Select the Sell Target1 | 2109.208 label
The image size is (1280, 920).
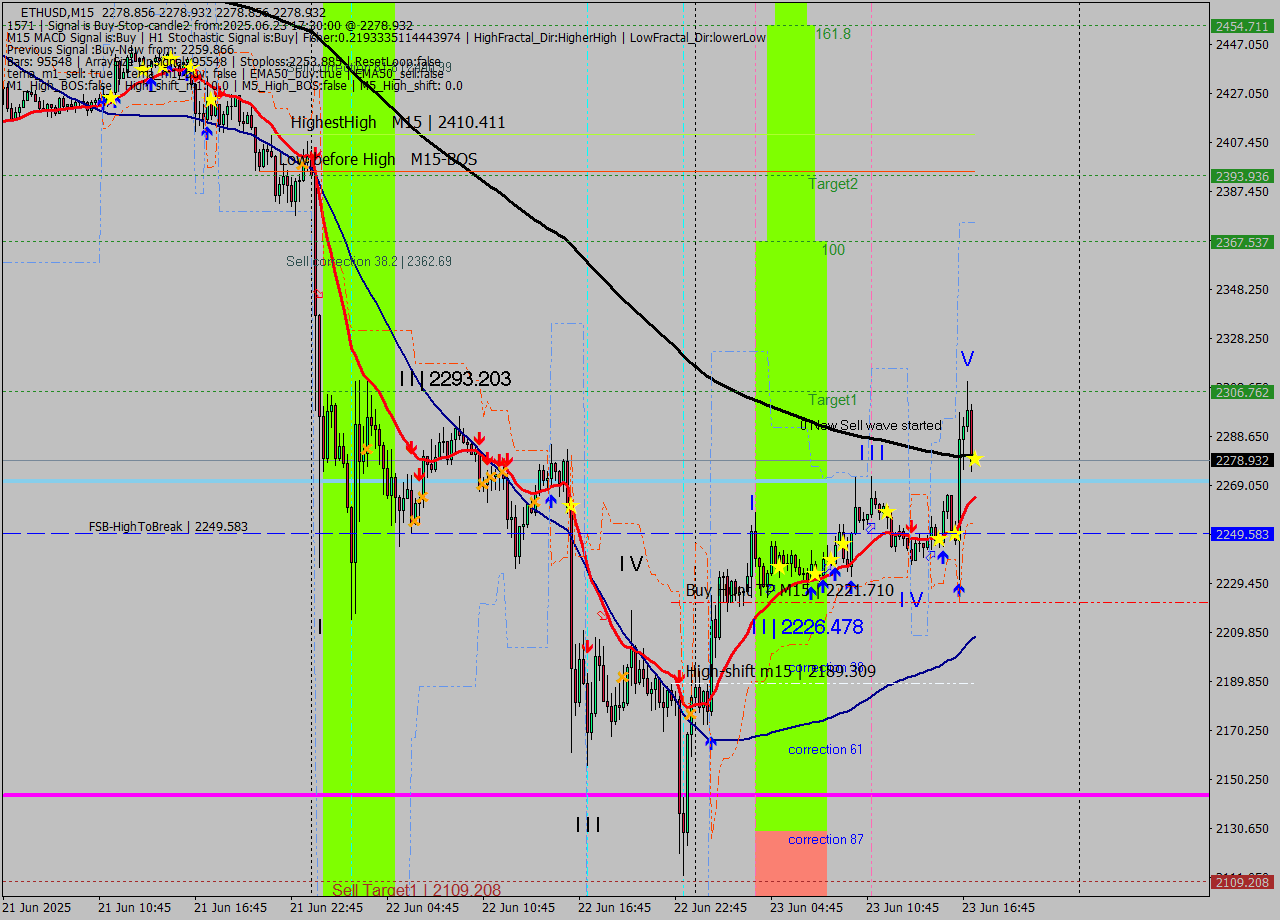pos(416,889)
